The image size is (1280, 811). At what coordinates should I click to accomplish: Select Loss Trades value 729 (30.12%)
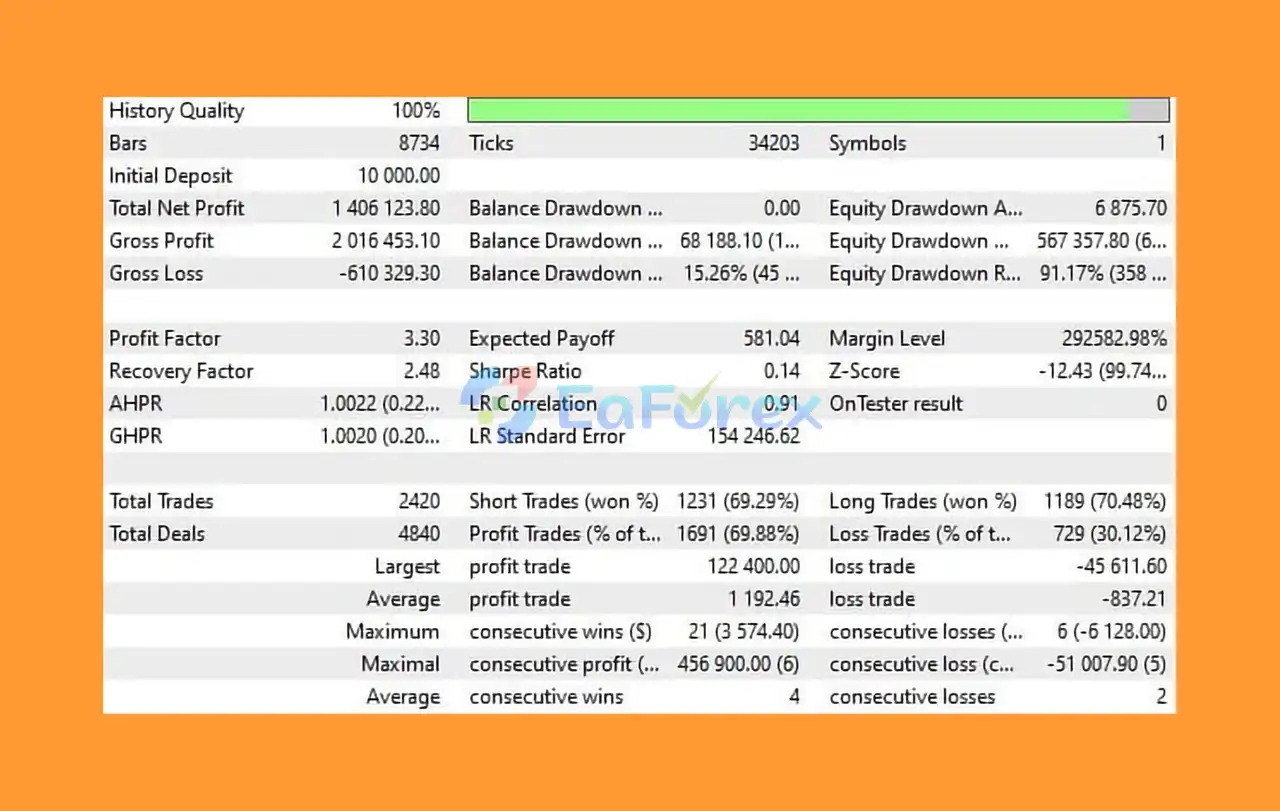click(1110, 534)
